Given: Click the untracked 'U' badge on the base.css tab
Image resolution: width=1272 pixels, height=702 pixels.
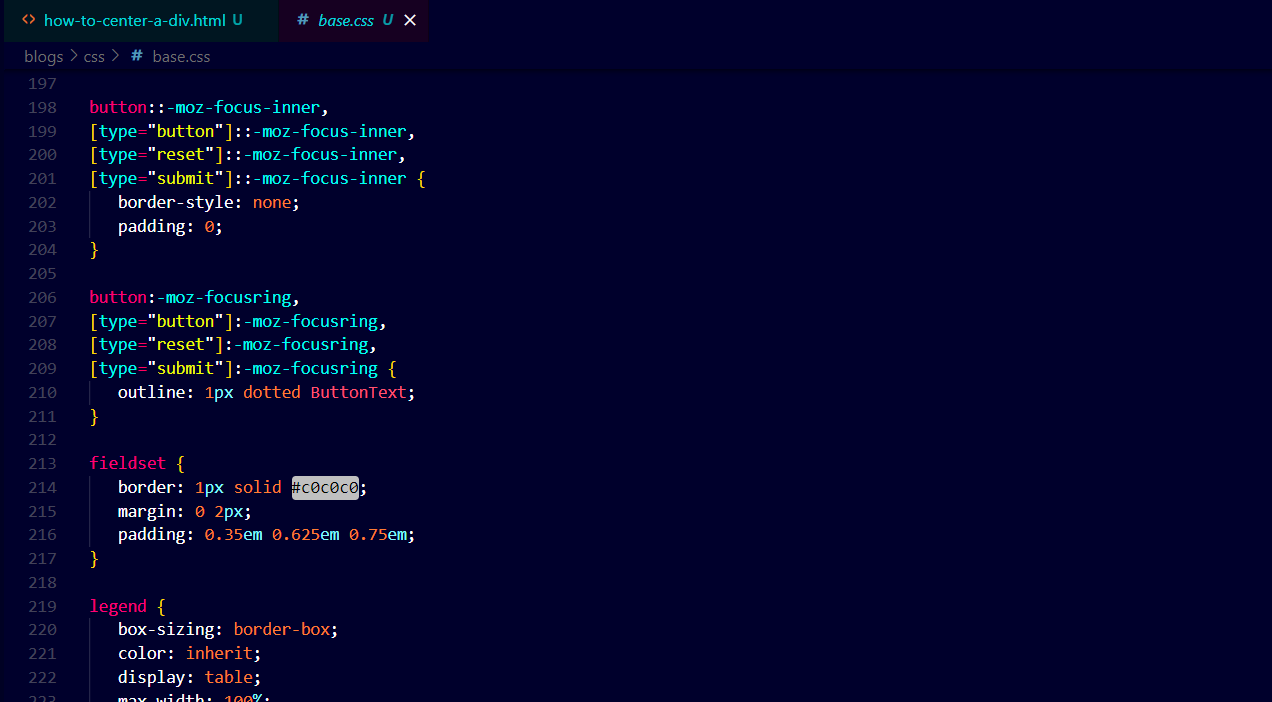Looking at the screenshot, I should coord(387,20).
